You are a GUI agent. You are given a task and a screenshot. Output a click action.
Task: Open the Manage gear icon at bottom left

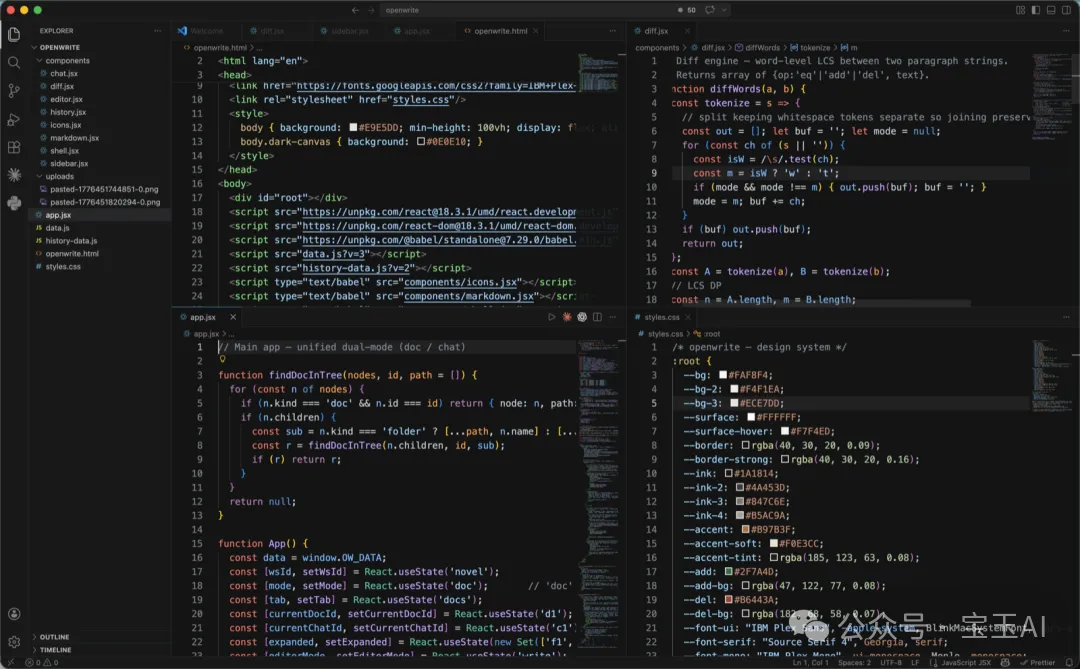[x=14, y=641]
